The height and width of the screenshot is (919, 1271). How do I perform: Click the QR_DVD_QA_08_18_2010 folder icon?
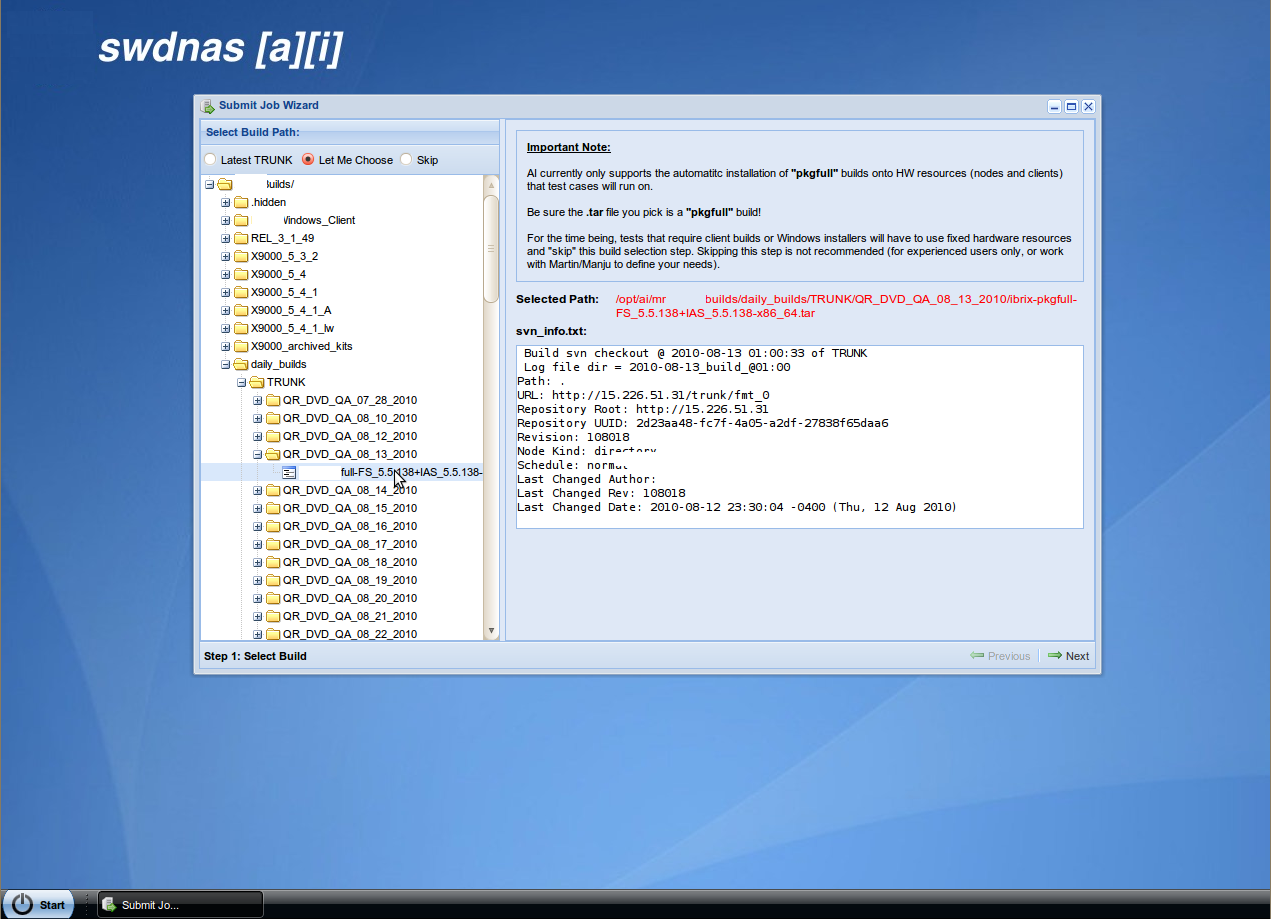273,562
